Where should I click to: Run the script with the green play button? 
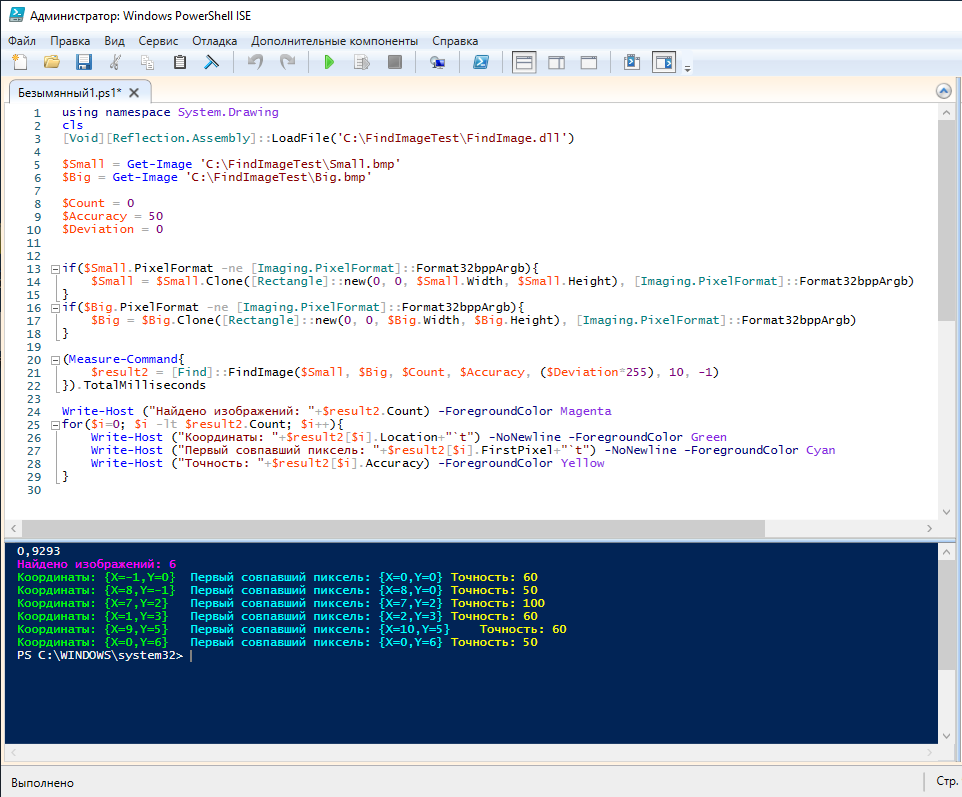point(329,63)
